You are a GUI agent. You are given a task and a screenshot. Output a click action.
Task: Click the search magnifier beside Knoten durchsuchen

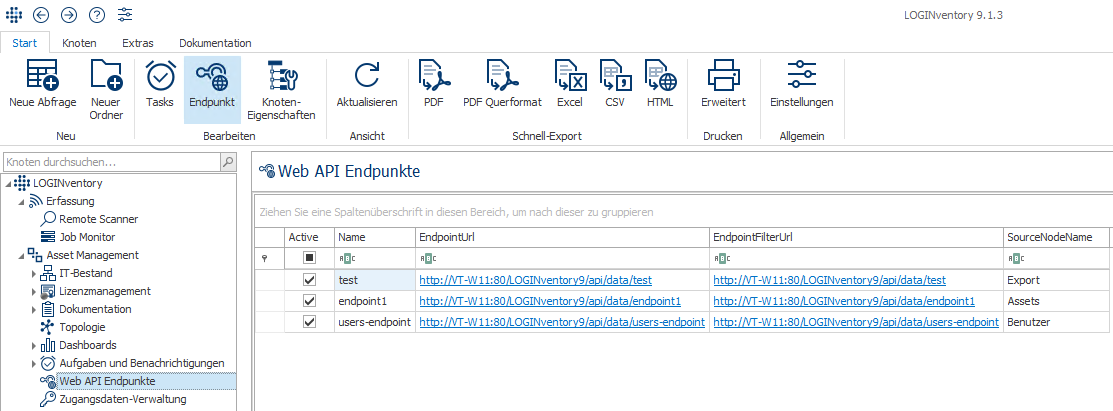click(228, 163)
